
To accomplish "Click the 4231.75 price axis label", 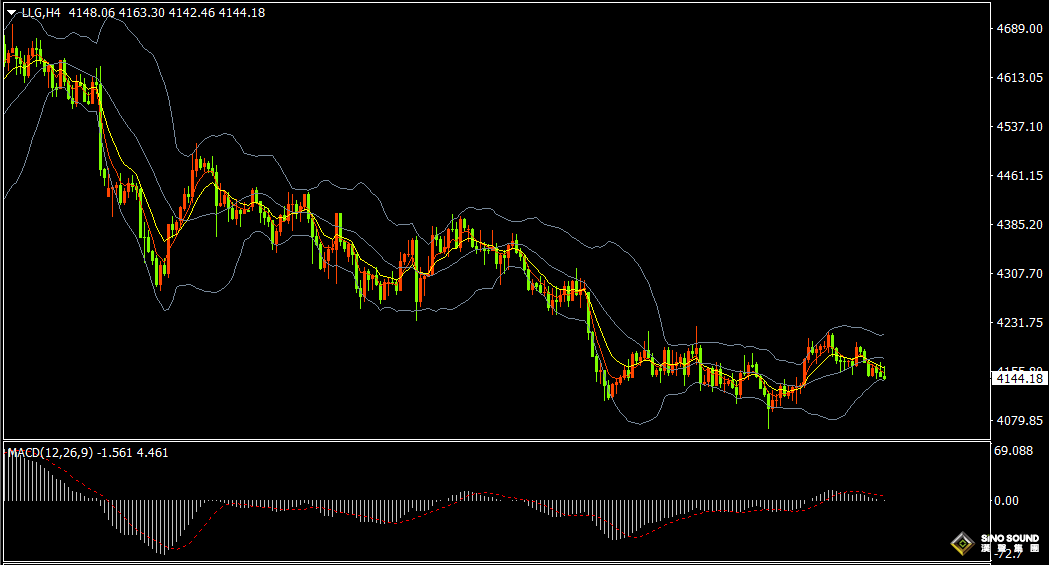I will (x=1020, y=322).
